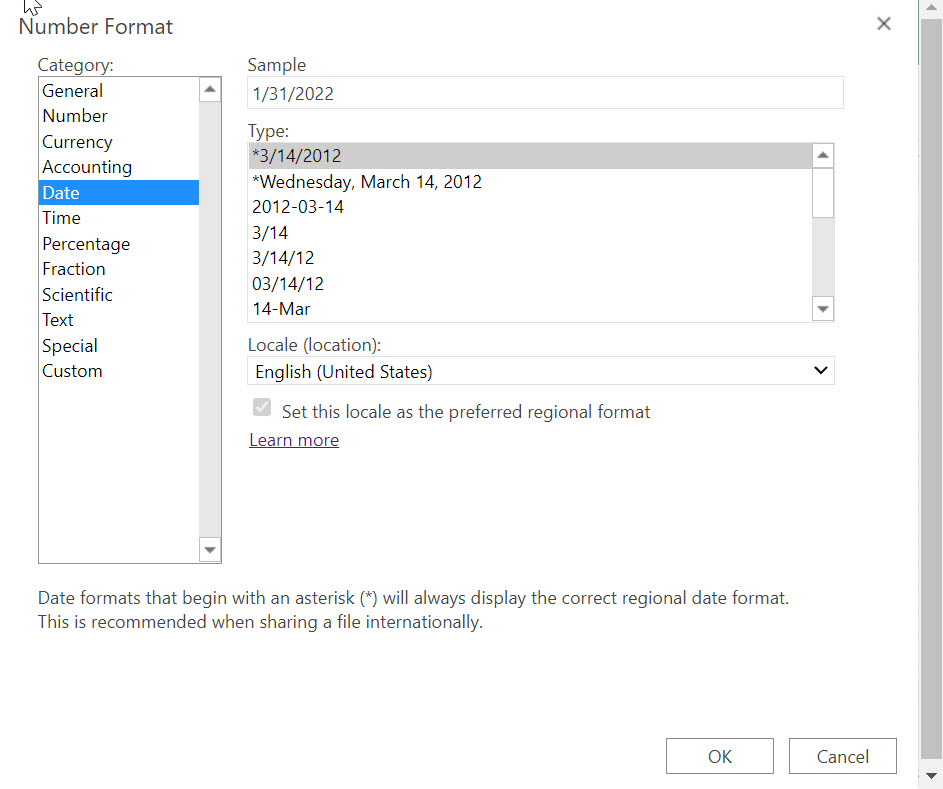The width and height of the screenshot is (943, 789).
Task: Select the Time category
Action: [61, 217]
